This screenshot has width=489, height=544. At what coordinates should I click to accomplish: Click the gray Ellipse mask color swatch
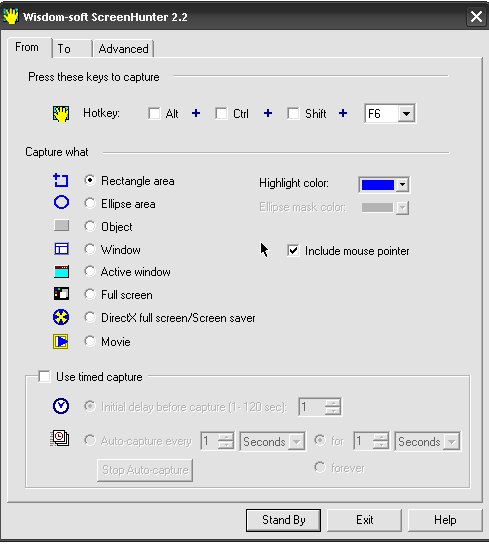pos(377,207)
